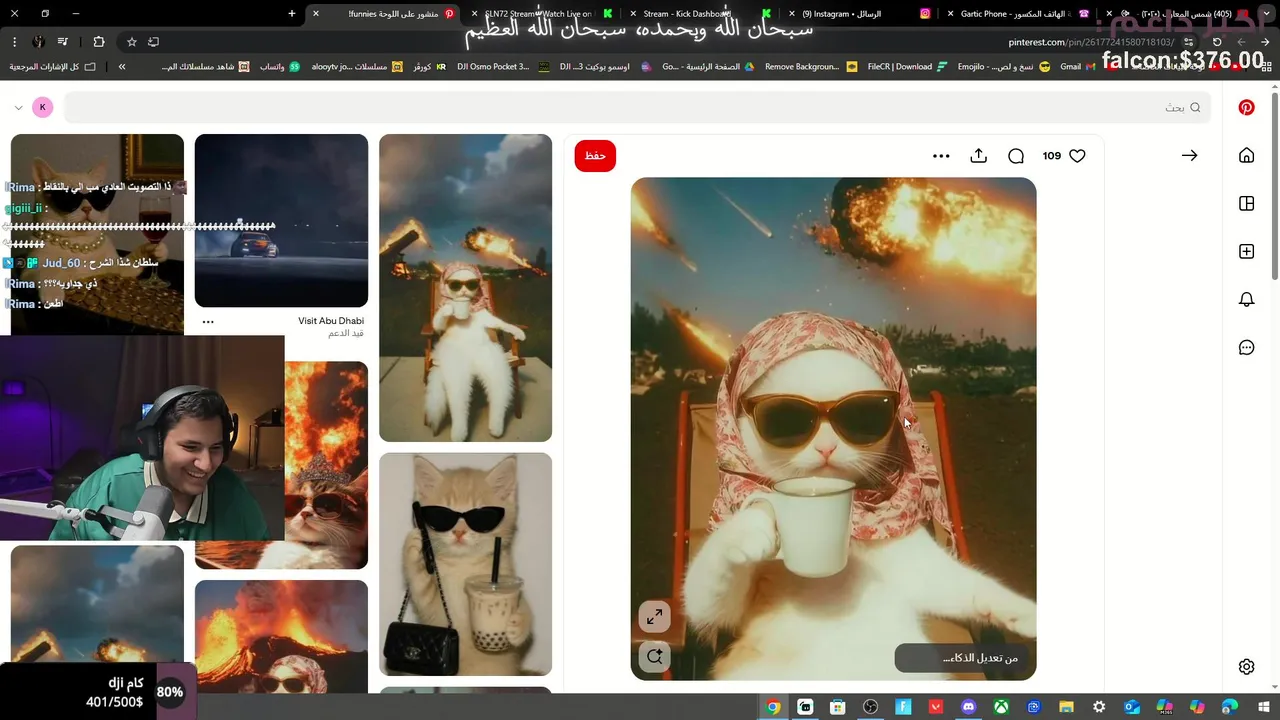
Task: Click the create plus icon in sidebar
Action: click(1246, 251)
